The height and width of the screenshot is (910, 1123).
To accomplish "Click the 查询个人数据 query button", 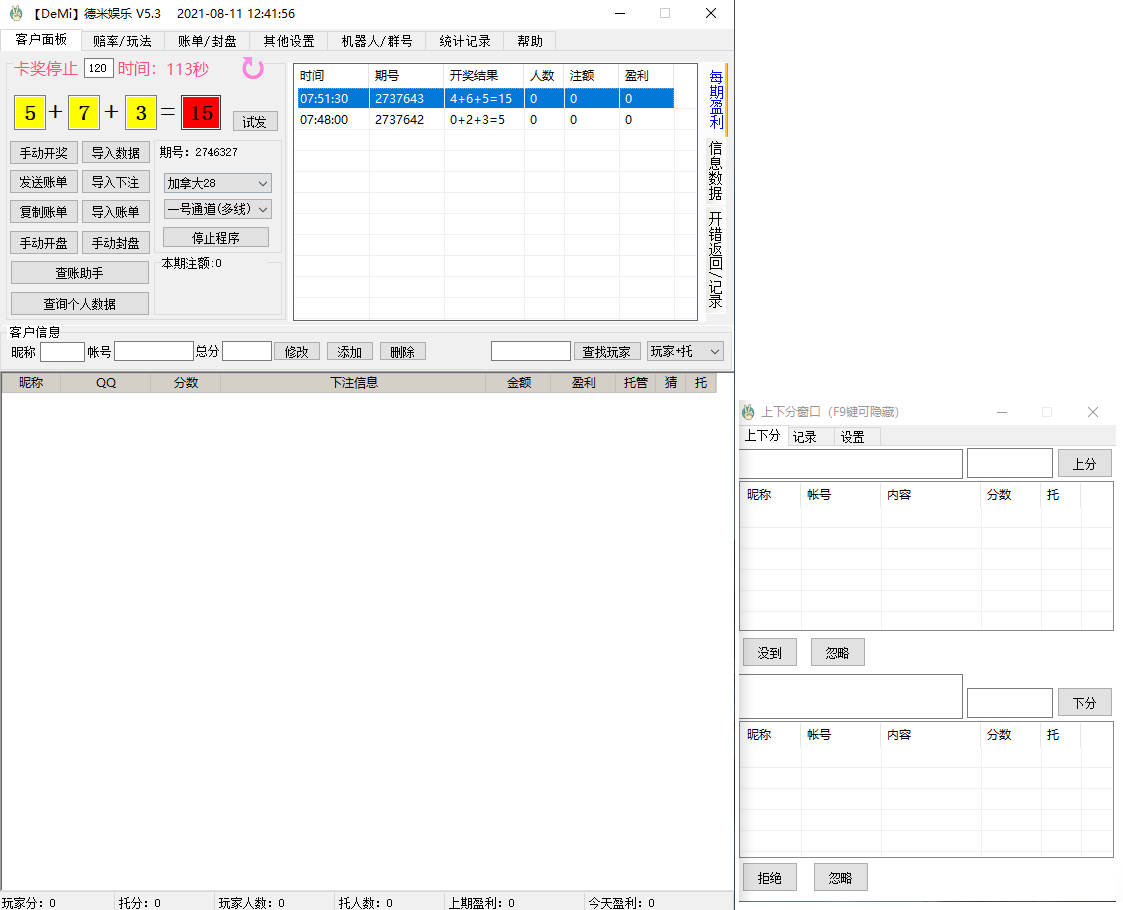I will [79, 302].
